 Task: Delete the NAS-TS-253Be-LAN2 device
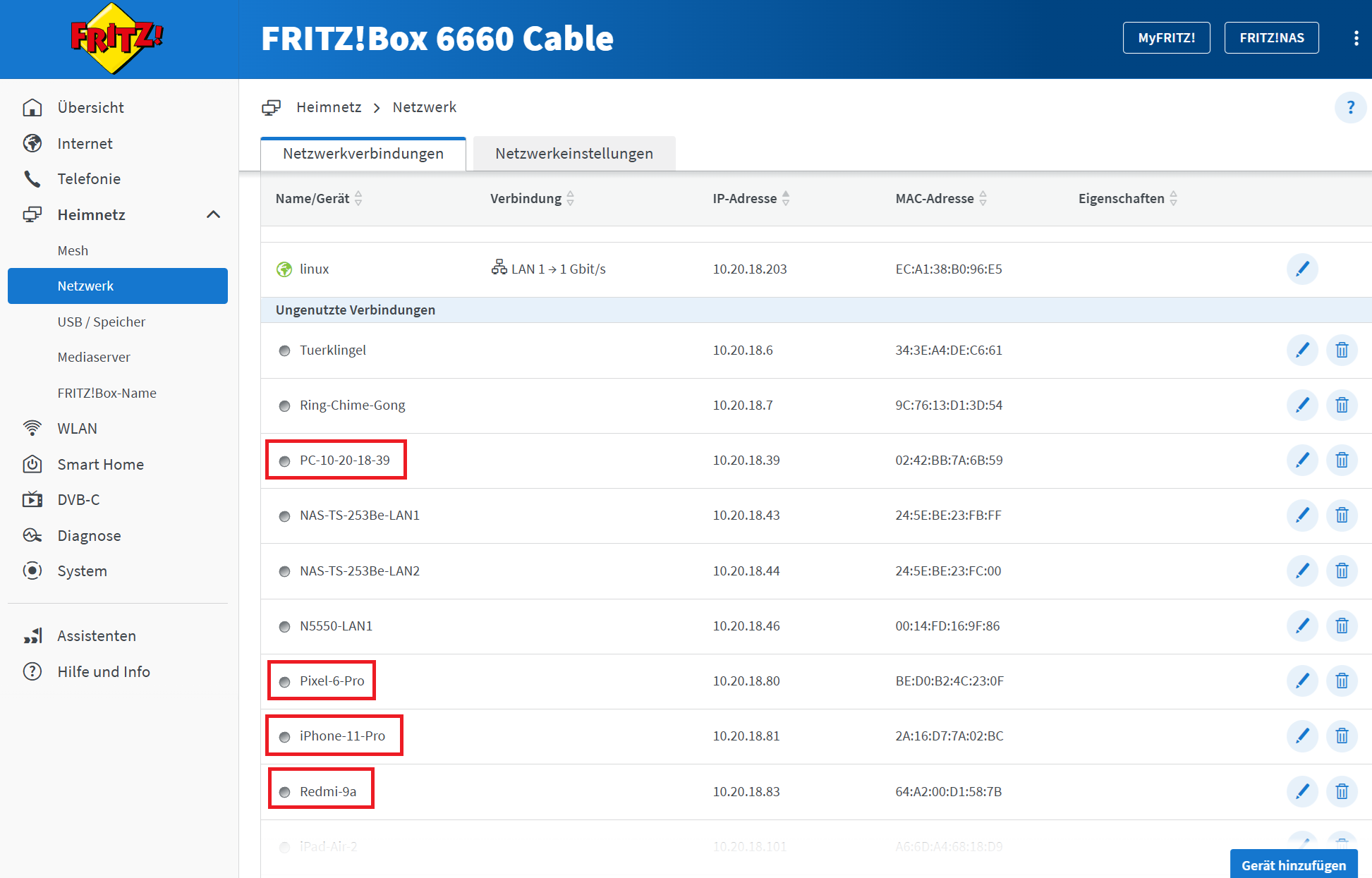click(1342, 571)
